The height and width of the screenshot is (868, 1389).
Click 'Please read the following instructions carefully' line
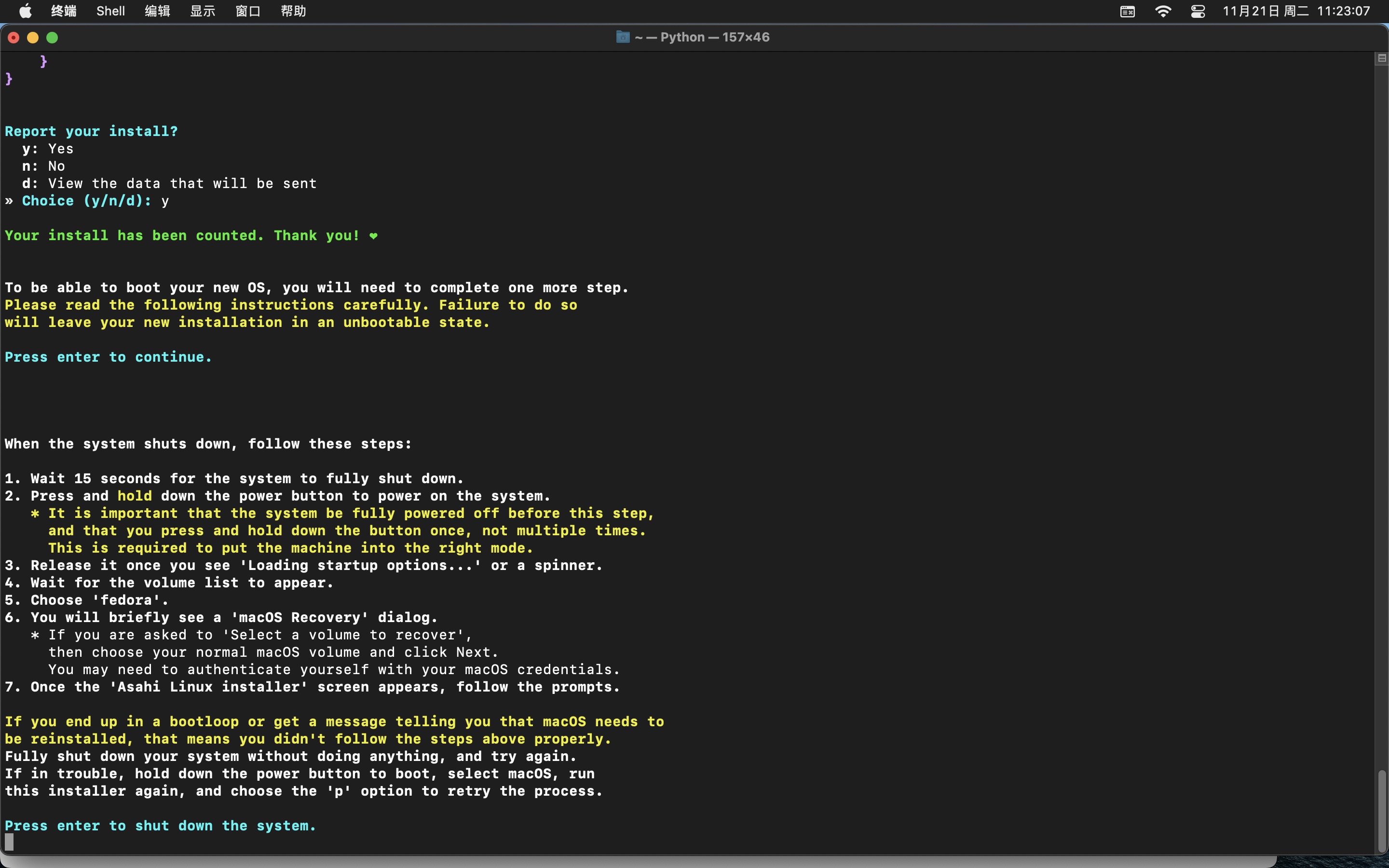(x=291, y=305)
